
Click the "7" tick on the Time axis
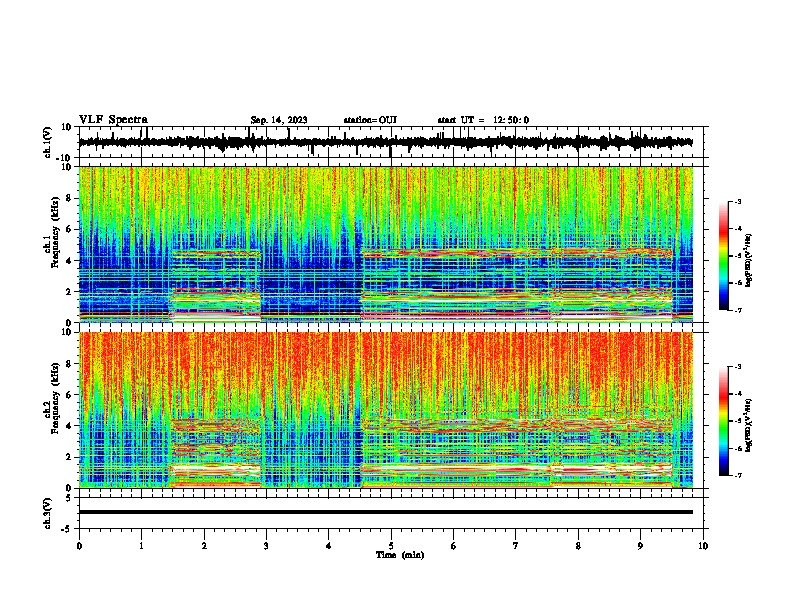click(x=516, y=546)
